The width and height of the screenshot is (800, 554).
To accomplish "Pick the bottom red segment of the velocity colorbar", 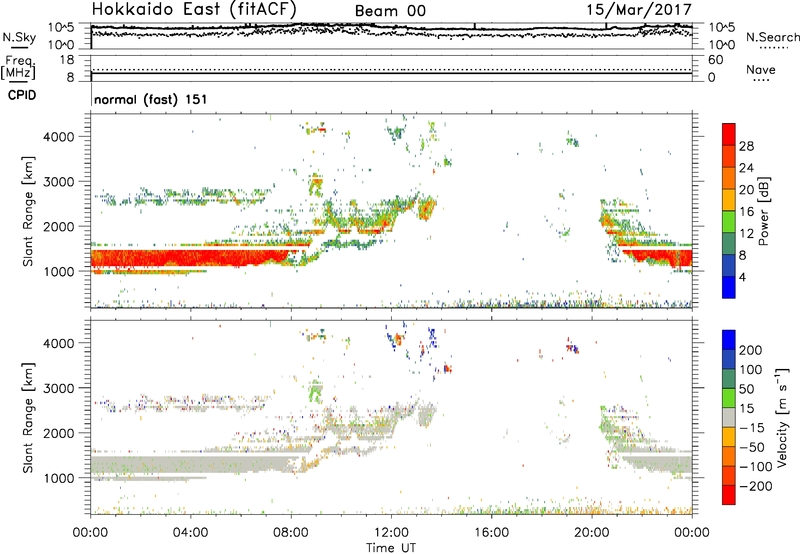I will pos(729,495).
